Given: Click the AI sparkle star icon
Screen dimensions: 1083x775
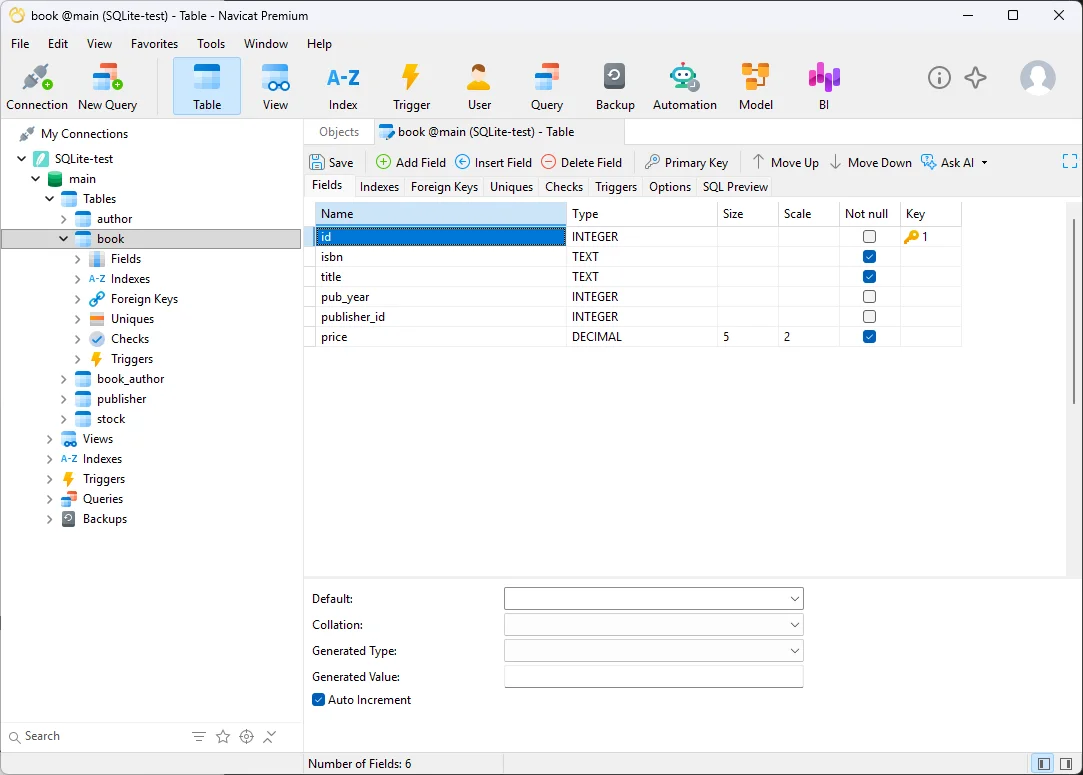Looking at the screenshot, I should 975,77.
